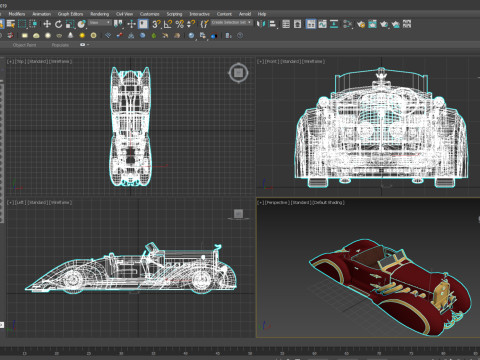The width and height of the screenshot is (480, 360).
Task: Open the Autodesk A360 gallery icon
Action: [407, 24]
